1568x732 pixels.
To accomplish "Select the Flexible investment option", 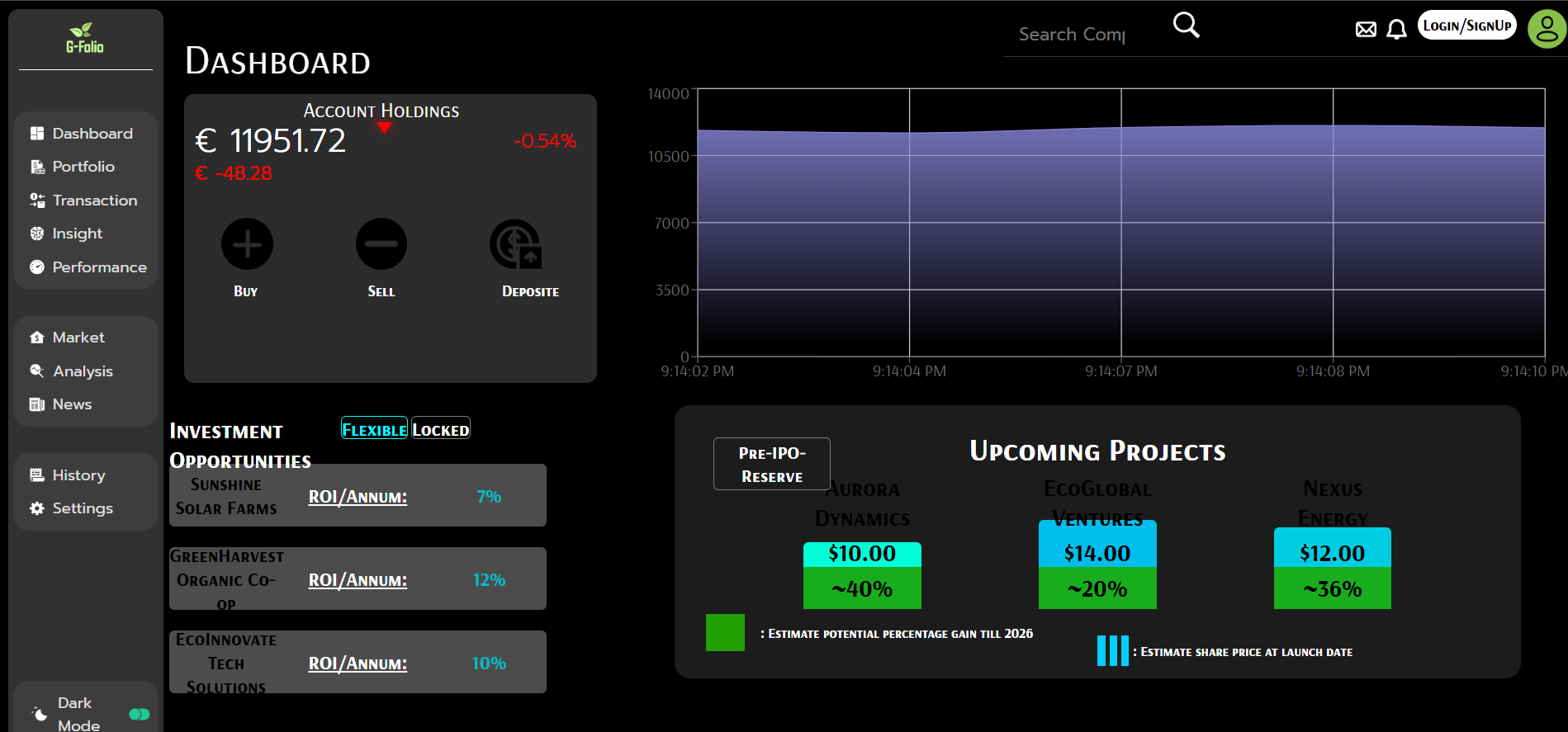I will click(x=374, y=428).
